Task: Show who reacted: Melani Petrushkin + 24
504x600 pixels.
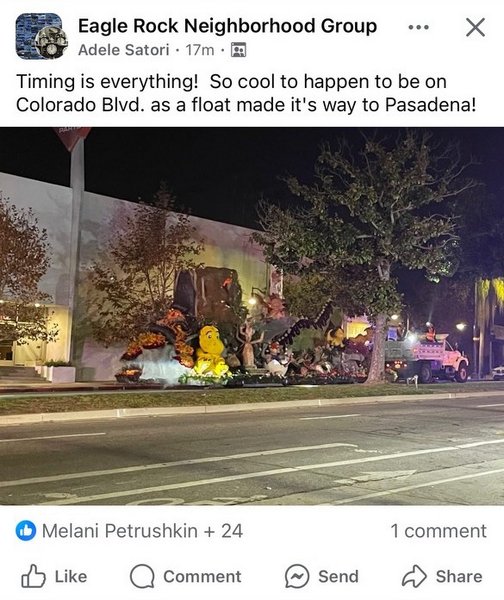Action: [142, 531]
